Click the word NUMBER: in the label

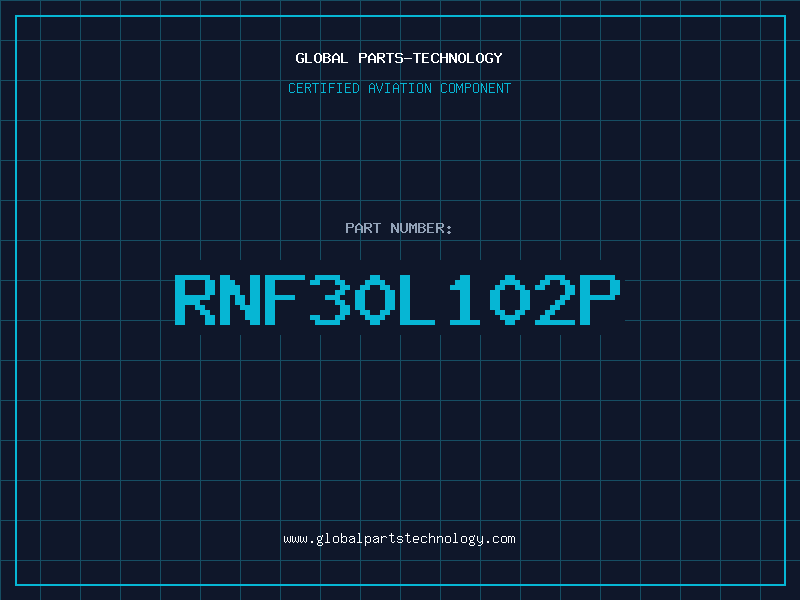[422, 228]
